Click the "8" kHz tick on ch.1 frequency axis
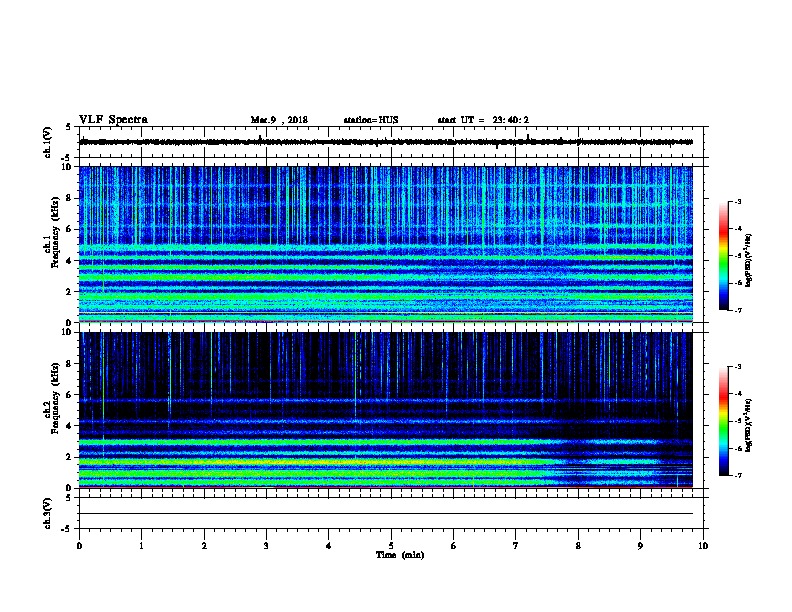Viewport: 792px width, 612px height. 69,198
